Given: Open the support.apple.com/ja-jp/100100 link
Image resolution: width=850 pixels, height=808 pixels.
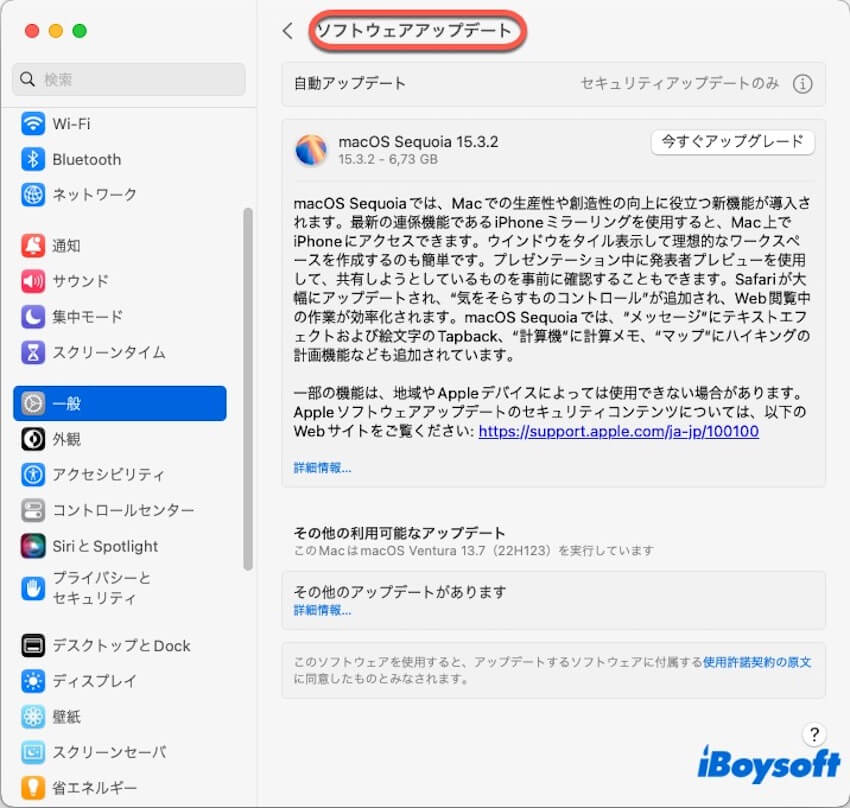Looking at the screenshot, I should pos(618,432).
